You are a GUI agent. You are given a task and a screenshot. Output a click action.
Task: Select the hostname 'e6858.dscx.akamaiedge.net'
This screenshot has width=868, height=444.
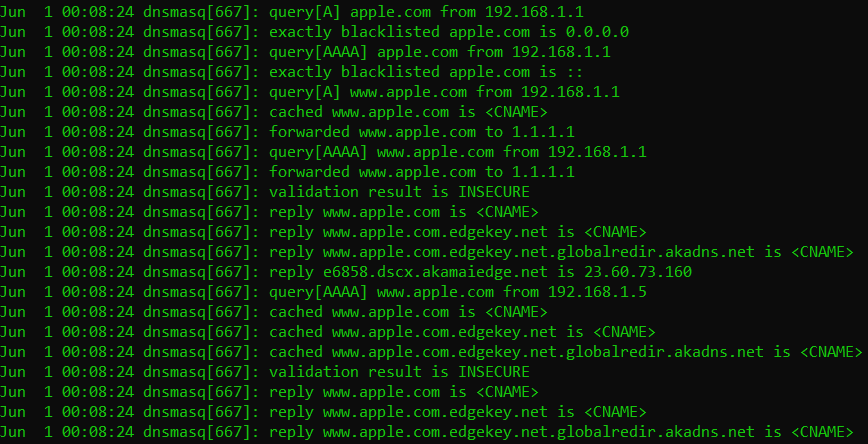coord(436,272)
